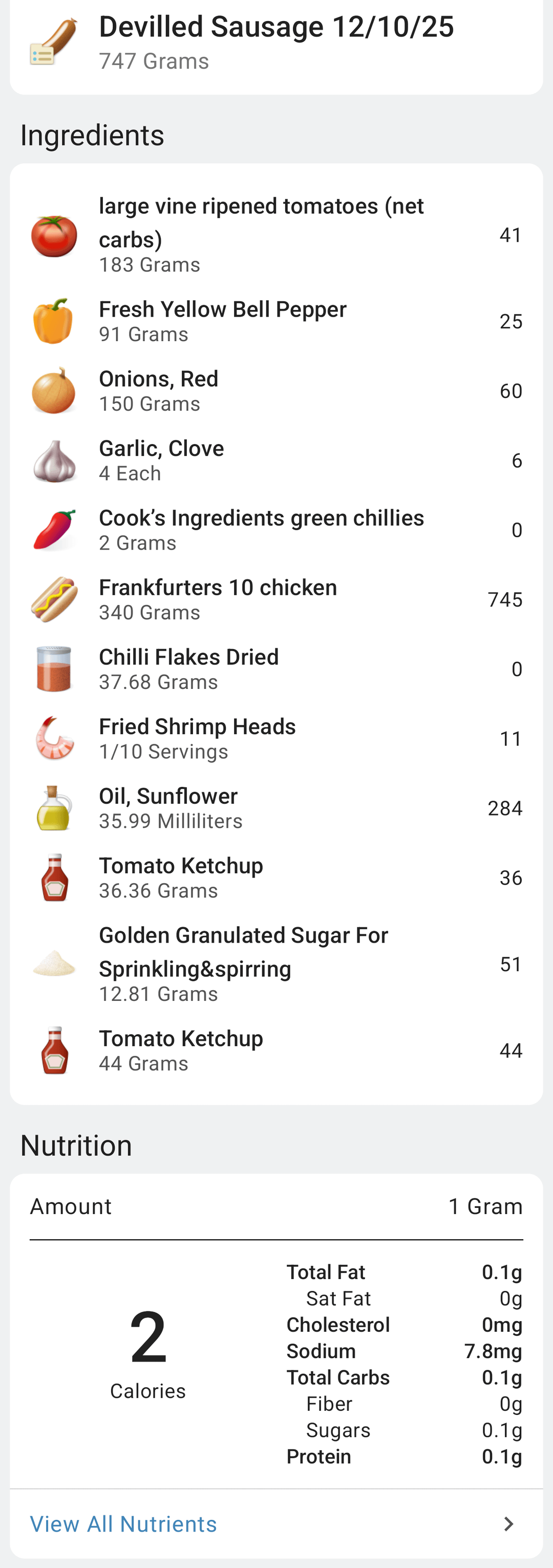The height and width of the screenshot is (1568, 553).
Task: Tap the yellow bell pepper icon
Action: pyautogui.click(x=54, y=321)
